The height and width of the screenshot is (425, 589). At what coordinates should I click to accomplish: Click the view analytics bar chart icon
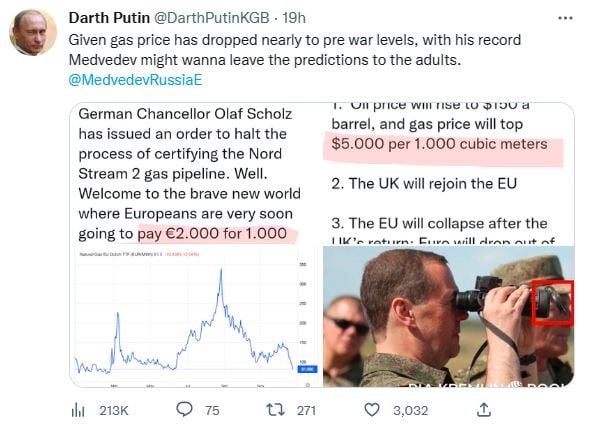78,410
